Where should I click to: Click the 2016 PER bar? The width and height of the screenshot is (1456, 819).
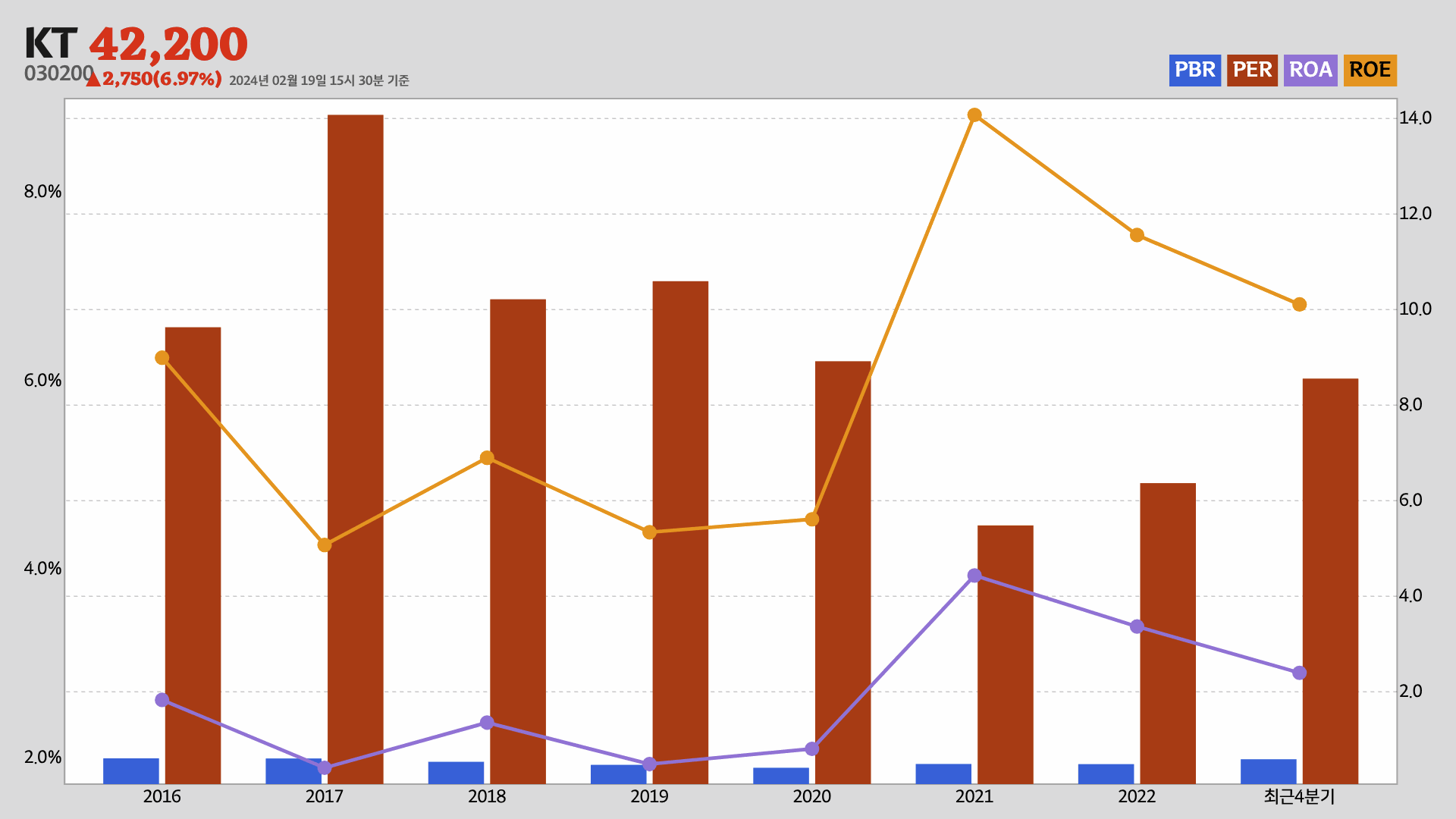[193, 555]
